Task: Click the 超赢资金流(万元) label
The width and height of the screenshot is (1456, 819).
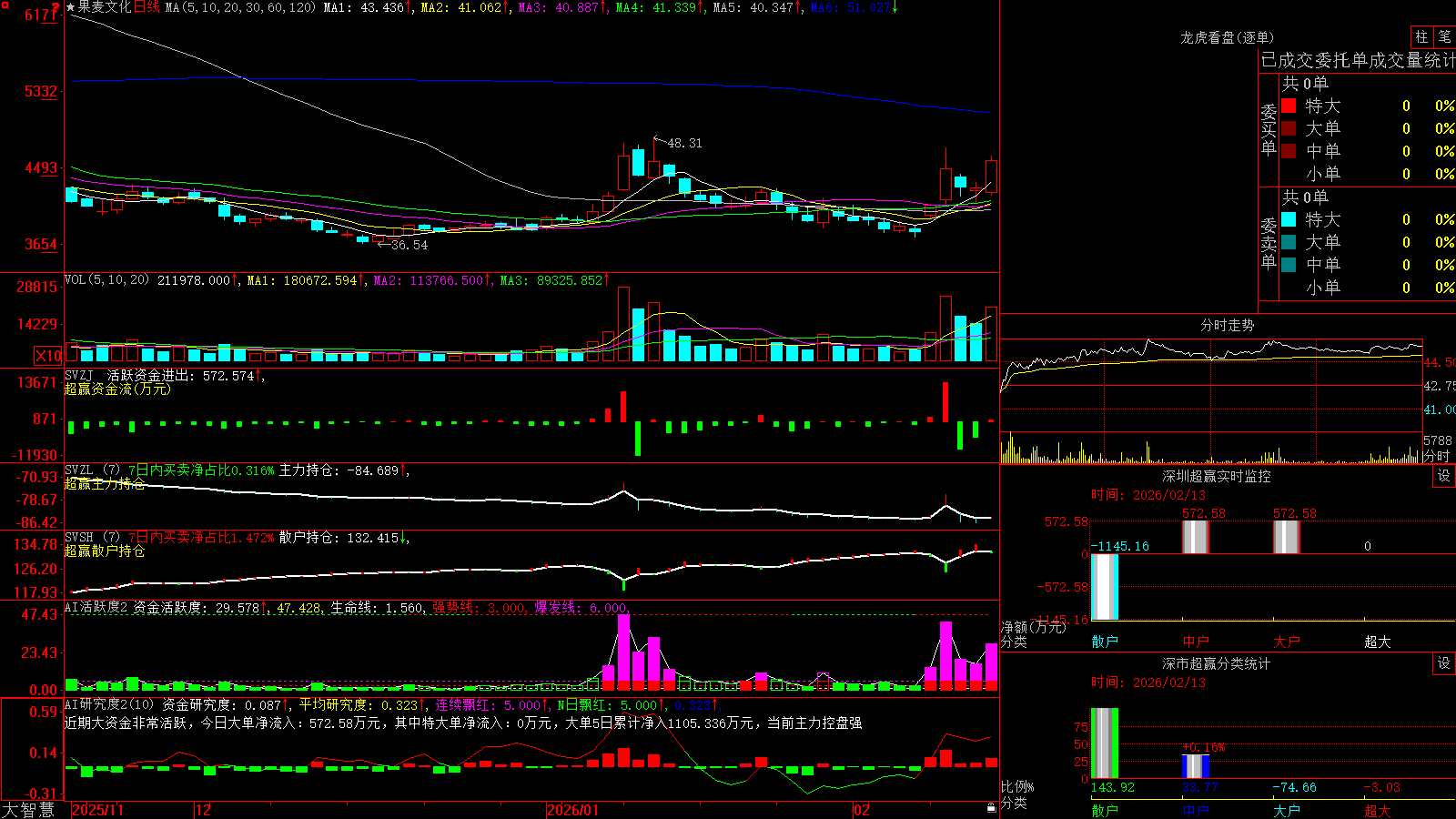Action: pos(117,389)
